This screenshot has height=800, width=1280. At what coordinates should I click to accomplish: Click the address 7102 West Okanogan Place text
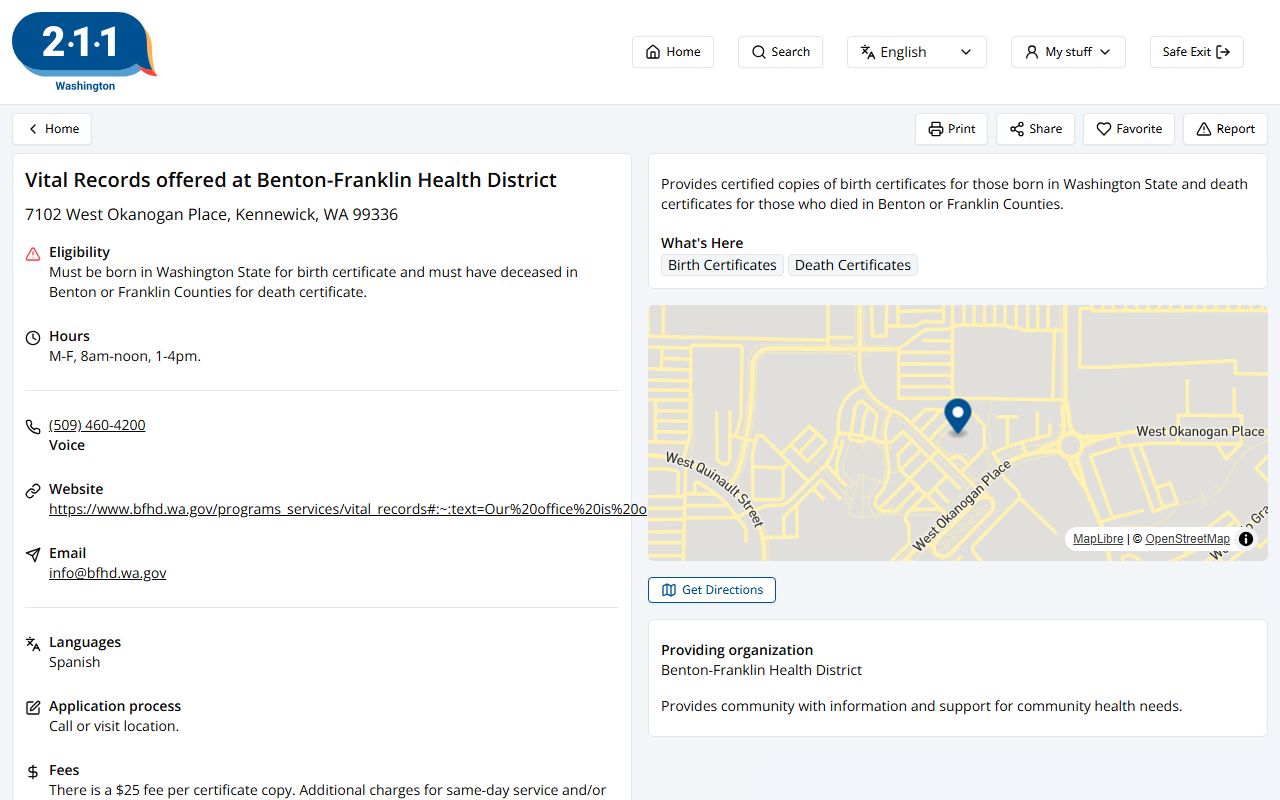pyautogui.click(x=211, y=214)
